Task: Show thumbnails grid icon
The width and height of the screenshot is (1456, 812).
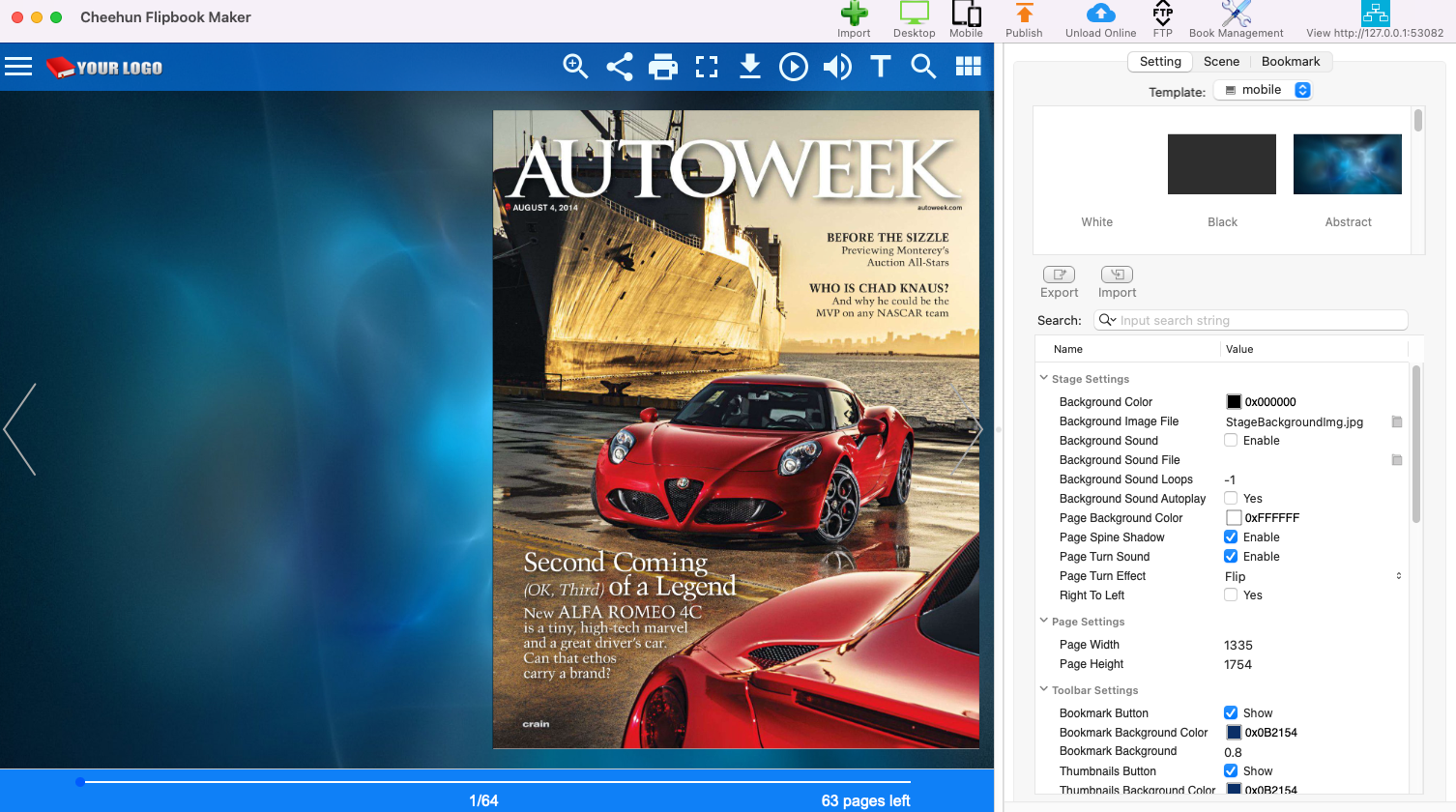Action: 968,67
